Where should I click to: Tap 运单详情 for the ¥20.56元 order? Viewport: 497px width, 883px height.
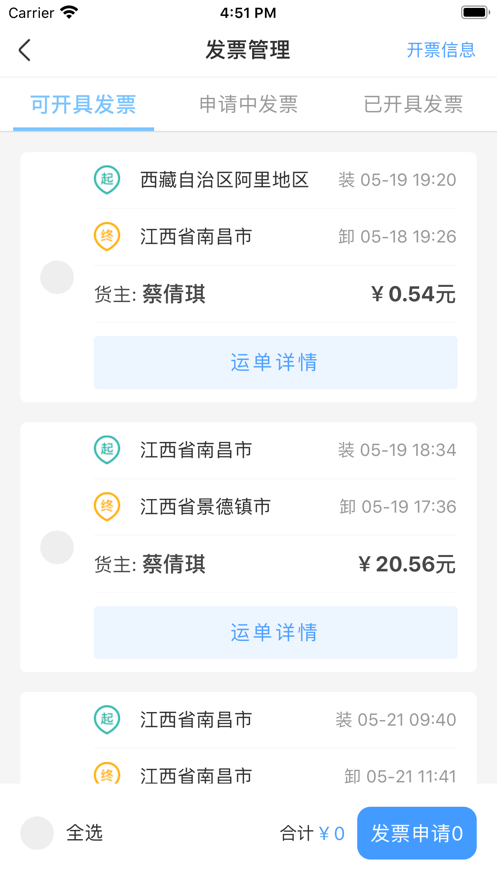(275, 632)
